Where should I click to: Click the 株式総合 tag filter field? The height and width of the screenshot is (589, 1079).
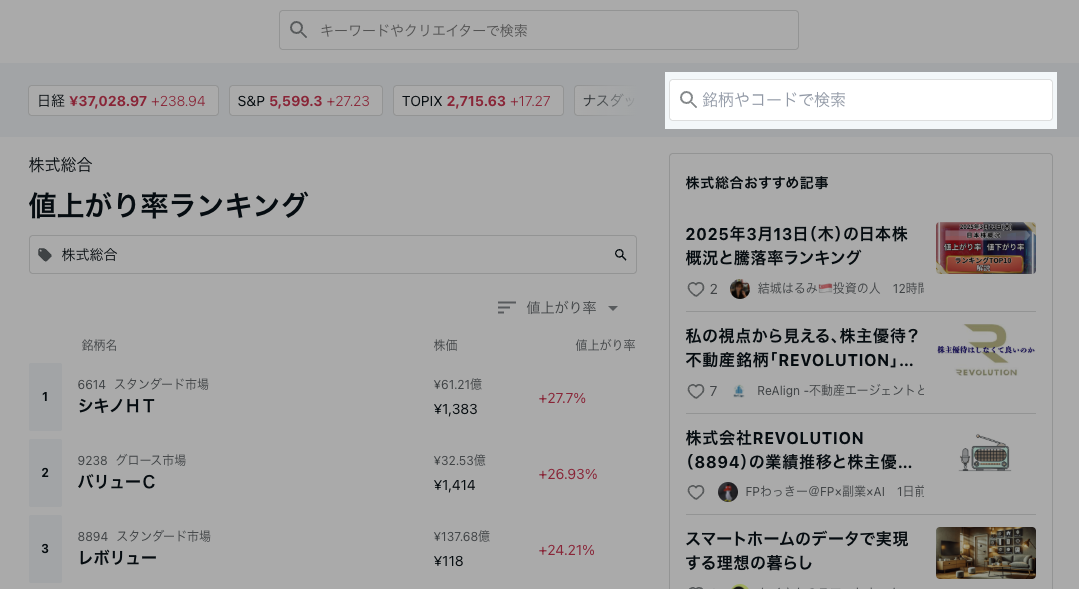(x=332, y=255)
